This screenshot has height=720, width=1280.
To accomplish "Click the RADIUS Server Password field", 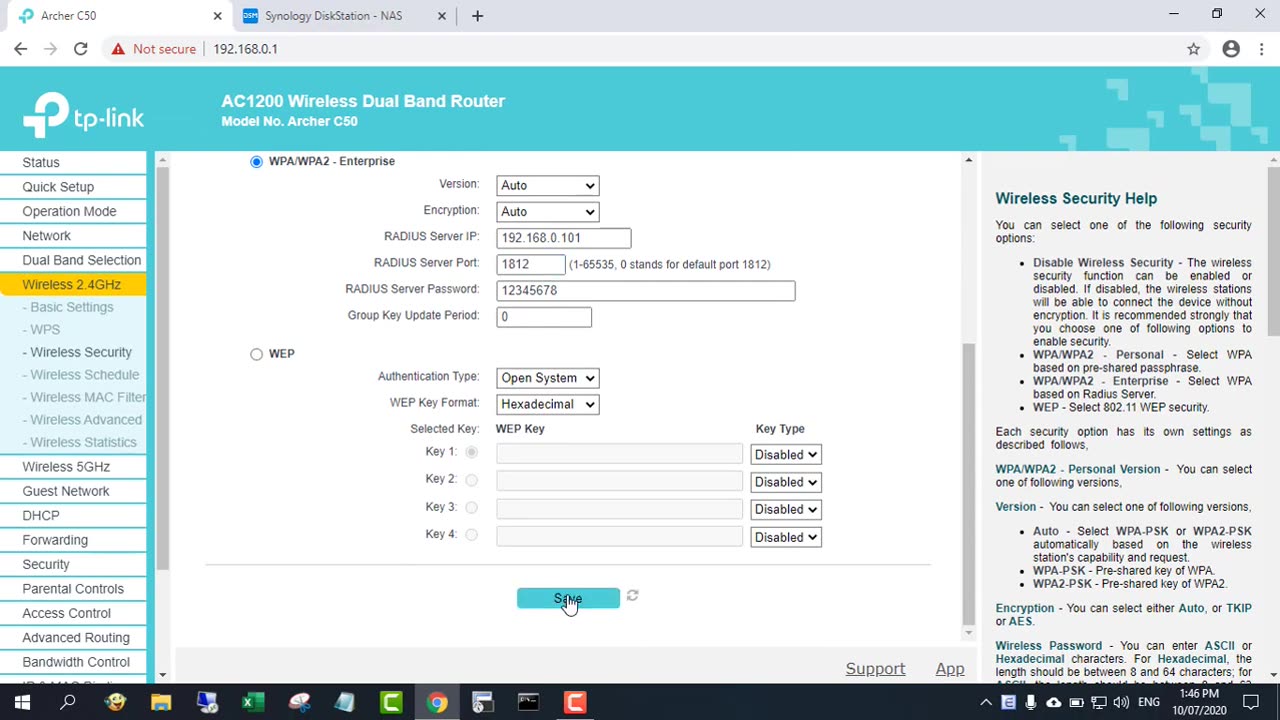I will pyautogui.click(x=646, y=290).
